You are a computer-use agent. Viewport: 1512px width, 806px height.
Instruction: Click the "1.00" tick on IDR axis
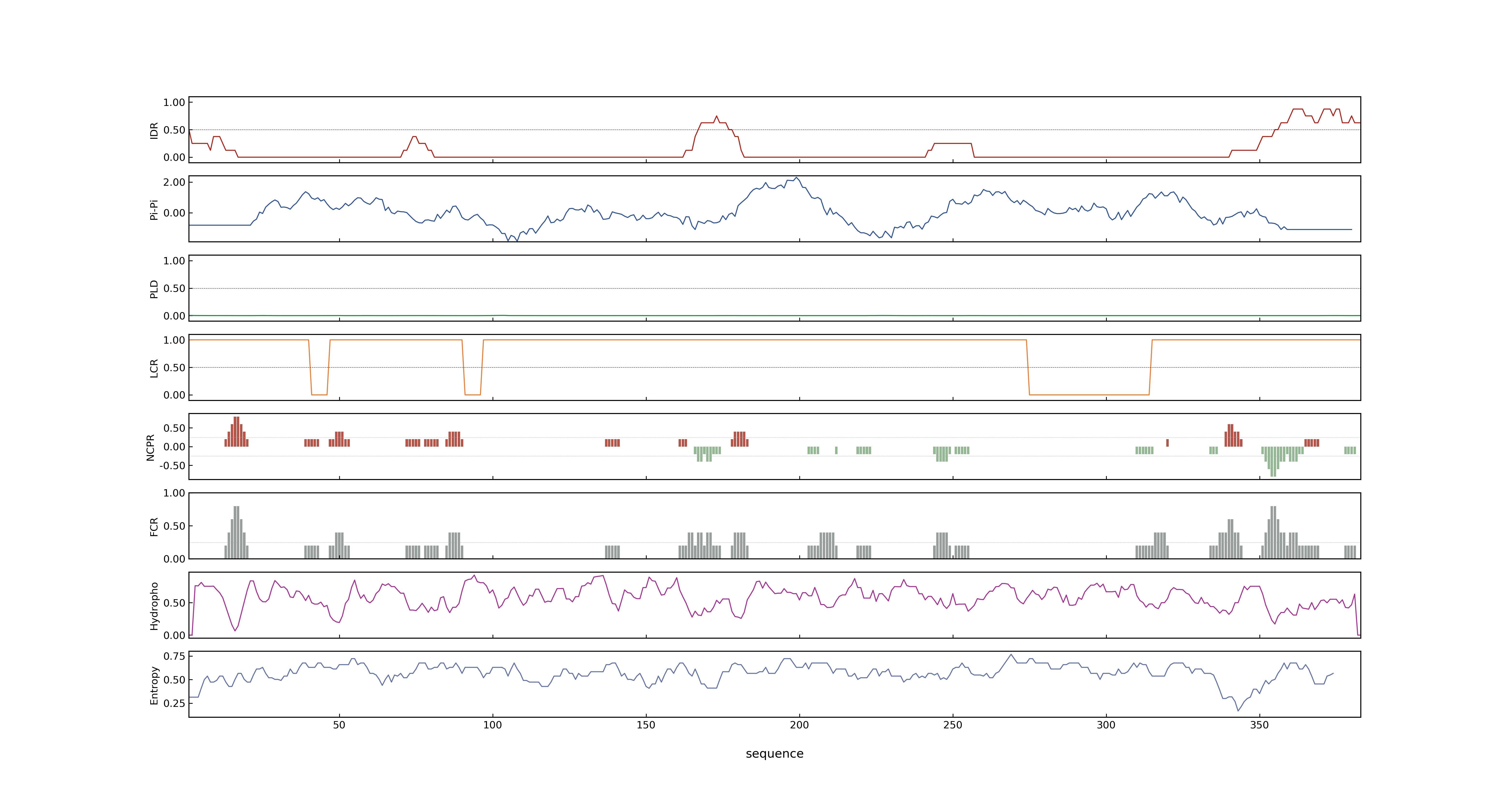[x=174, y=103]
